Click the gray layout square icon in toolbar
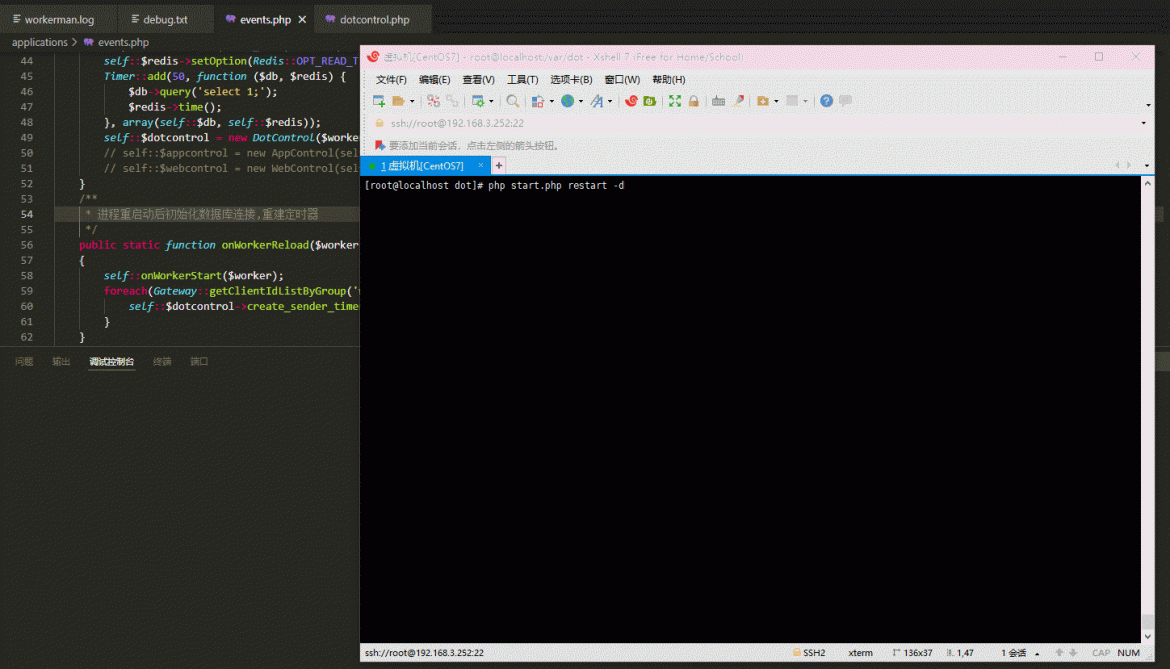Viewport: 1170px width, 669px height. click(792, 101)
